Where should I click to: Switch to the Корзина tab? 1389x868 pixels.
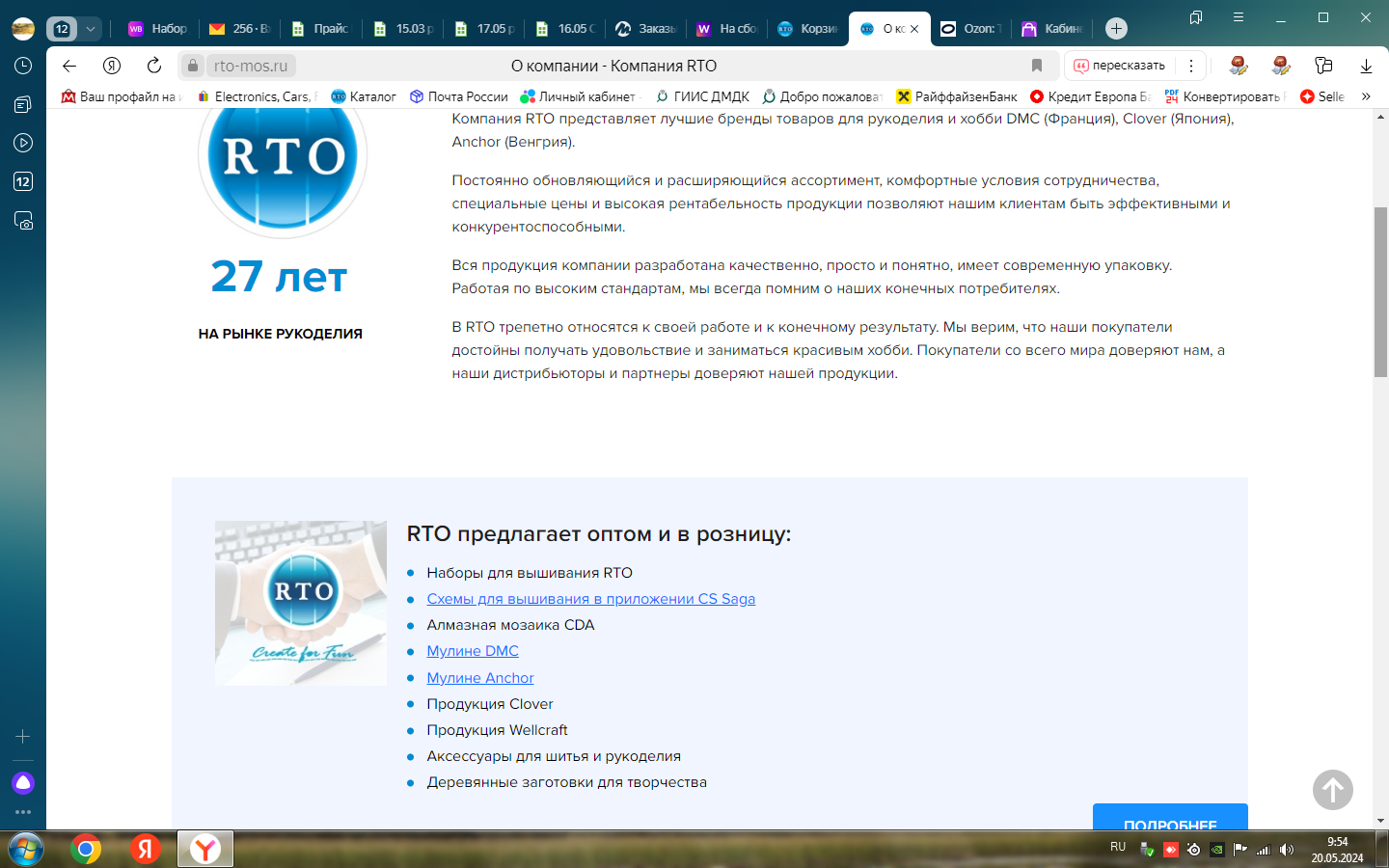807,28
